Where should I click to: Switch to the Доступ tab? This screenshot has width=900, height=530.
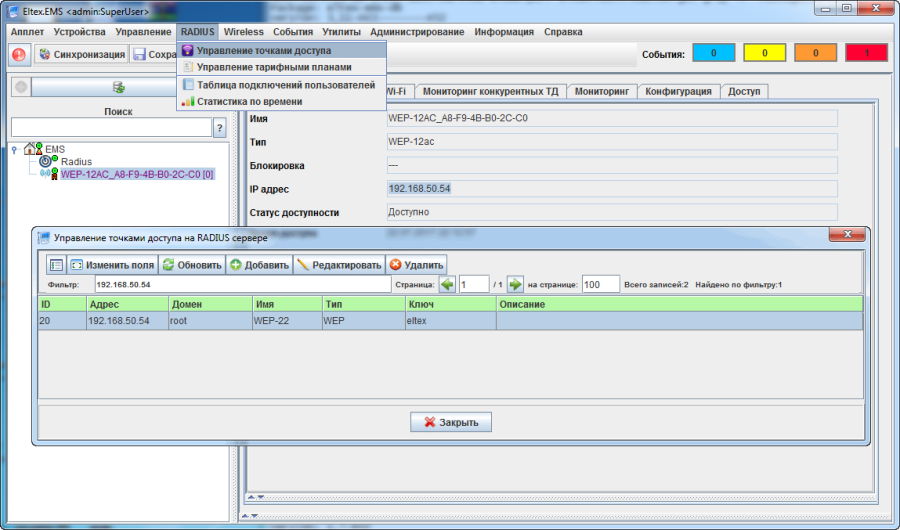(x=744, y=91)
